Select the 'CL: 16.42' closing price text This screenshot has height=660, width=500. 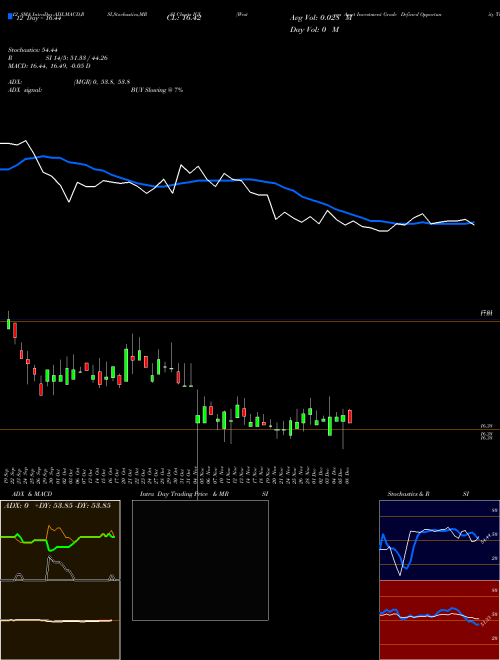[184, 18]
